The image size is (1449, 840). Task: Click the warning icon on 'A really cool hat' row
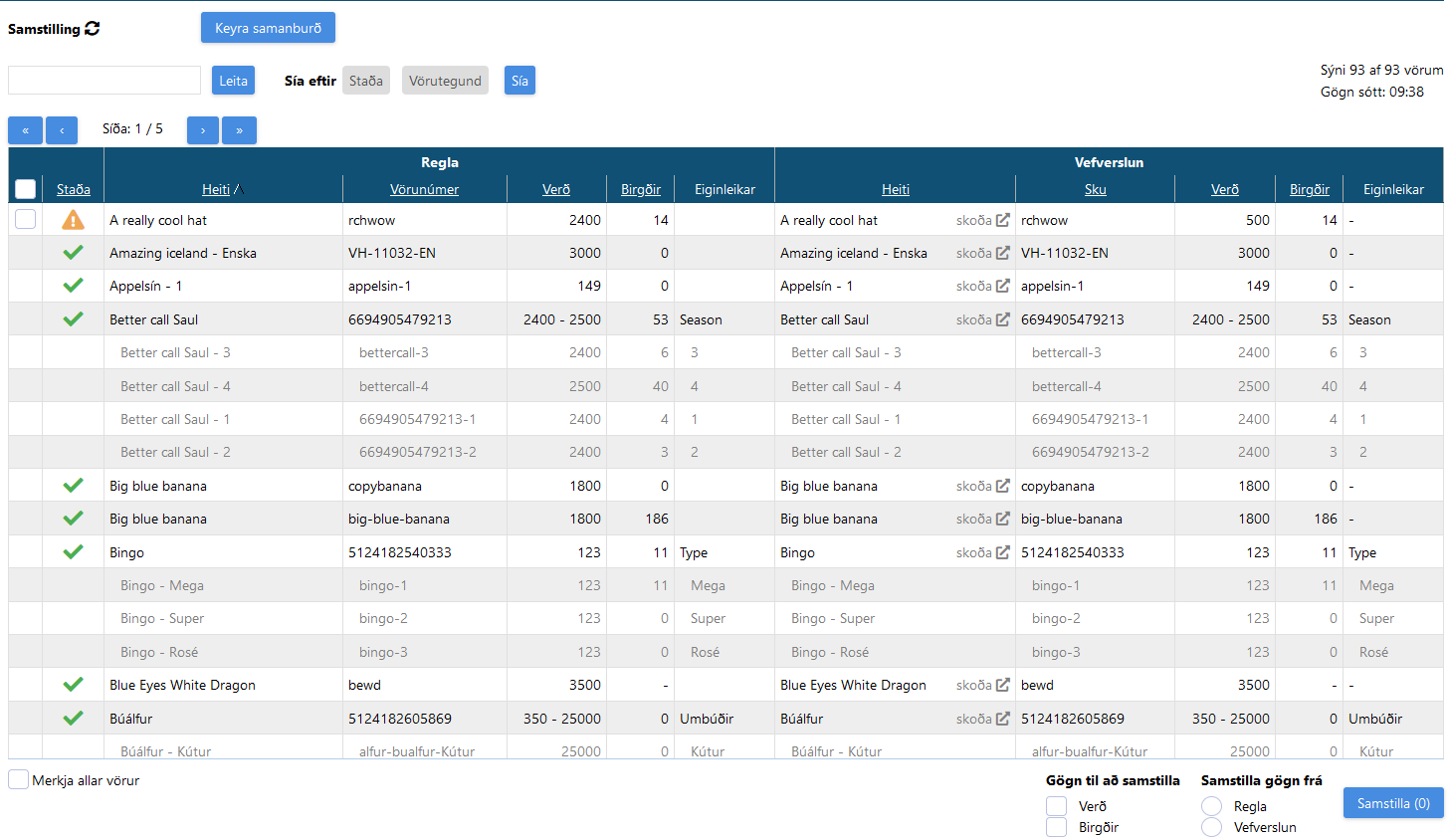(x=73, y=219)
